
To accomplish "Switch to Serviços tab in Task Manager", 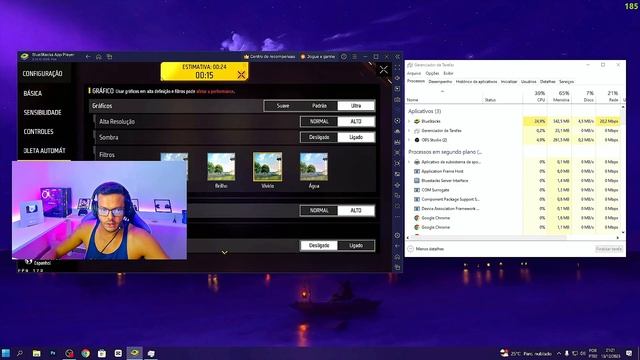I will click(x=566, y=82).
